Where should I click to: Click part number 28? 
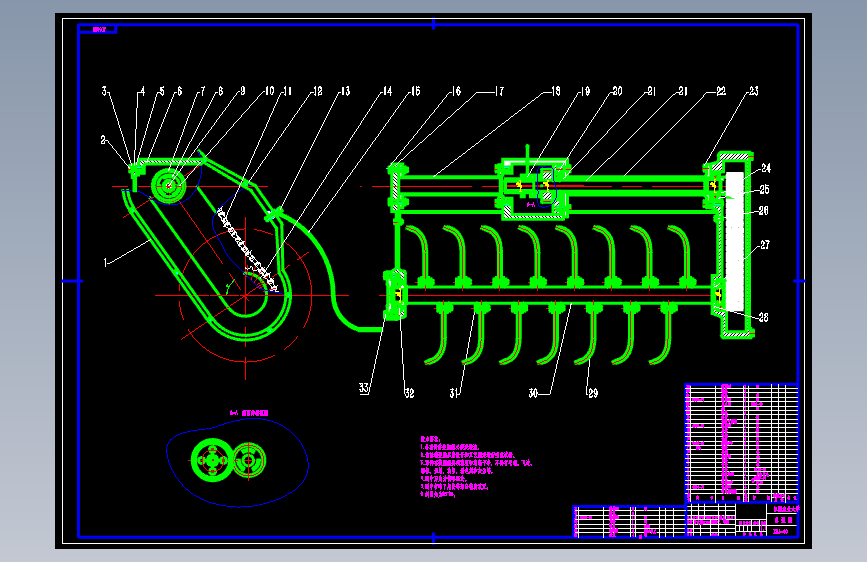[763, 317]
